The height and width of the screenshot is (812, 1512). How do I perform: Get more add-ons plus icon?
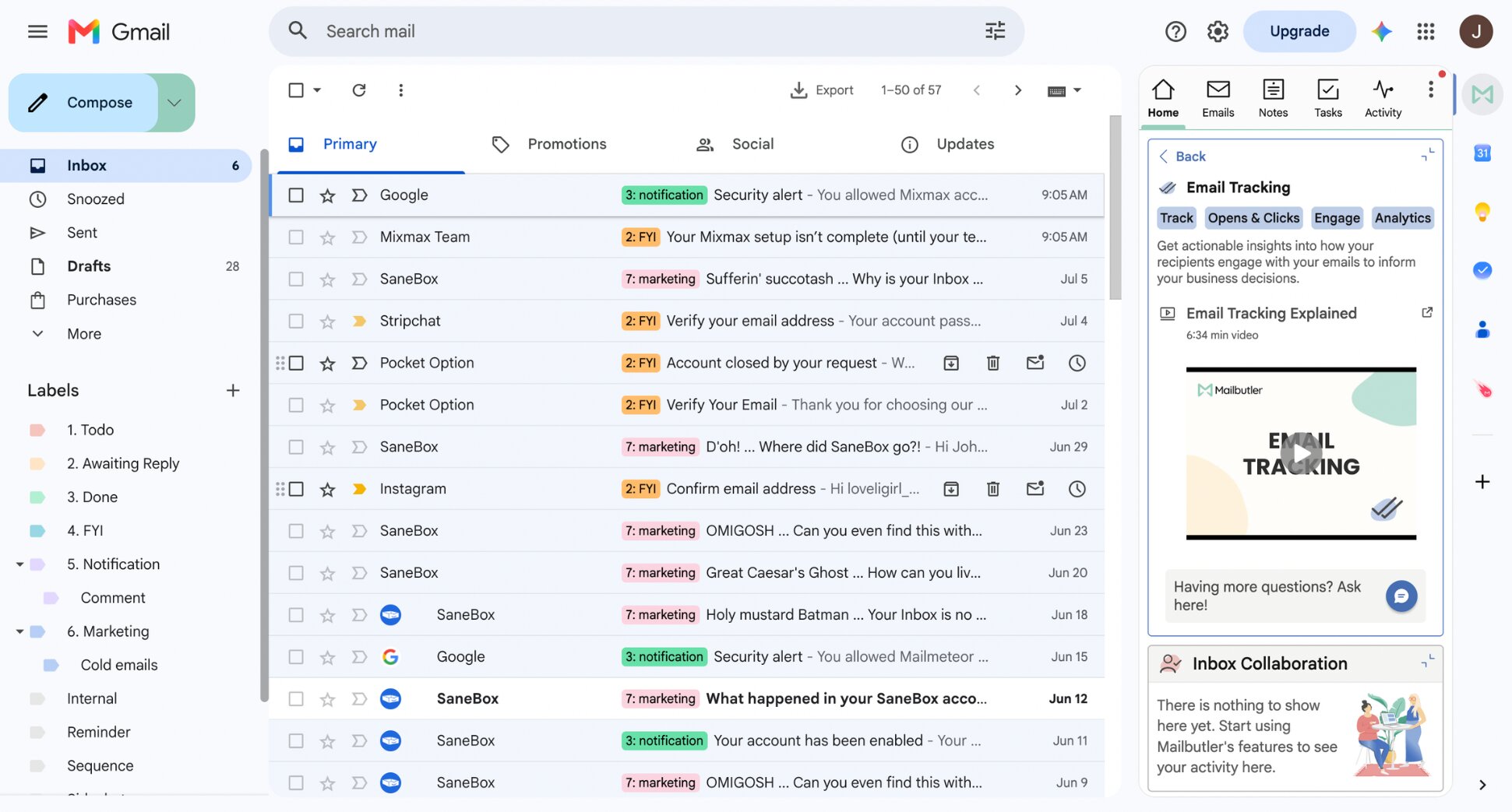[1482, 482]
